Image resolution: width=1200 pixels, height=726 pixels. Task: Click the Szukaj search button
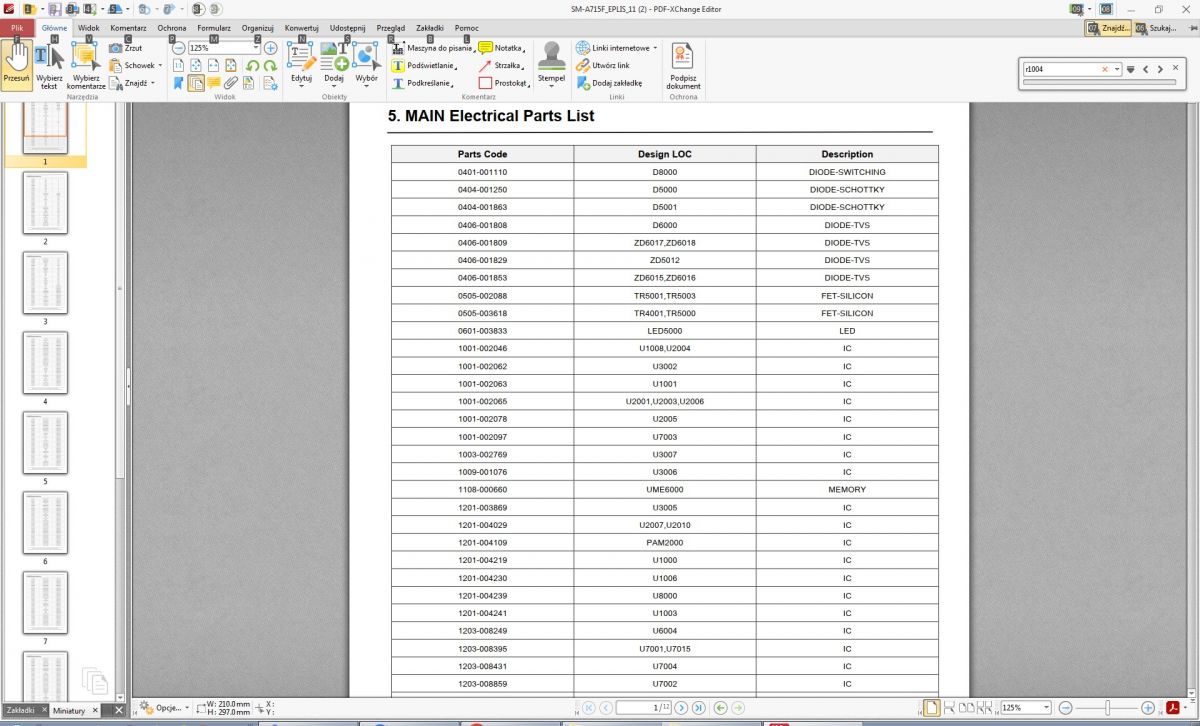tap(1156, 28)
